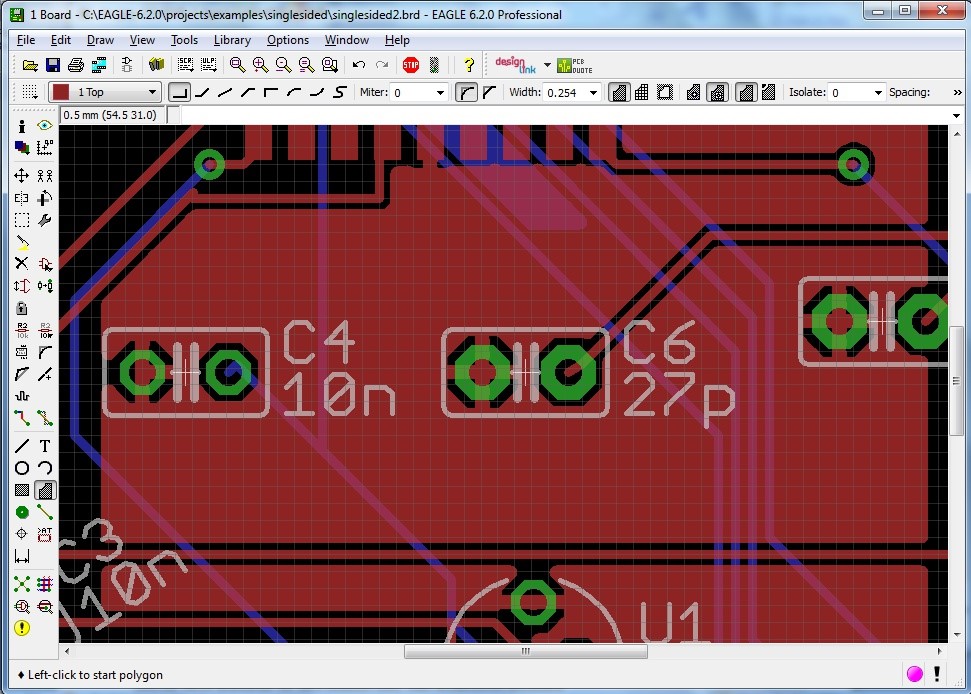Click the Save file icon
This screenshot has width=971, height=694.
[53, 65]
